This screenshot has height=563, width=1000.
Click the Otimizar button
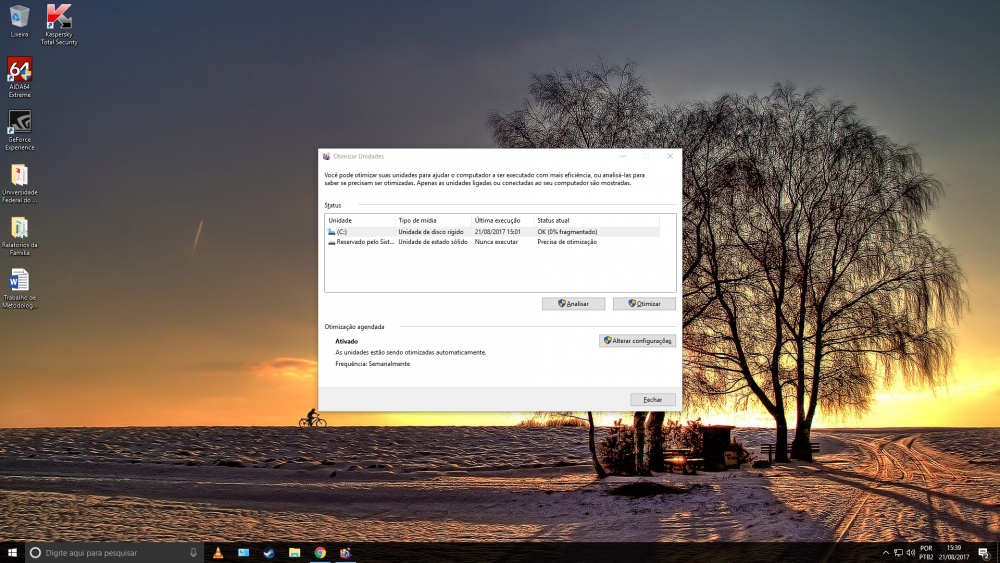tap(644, 303)
